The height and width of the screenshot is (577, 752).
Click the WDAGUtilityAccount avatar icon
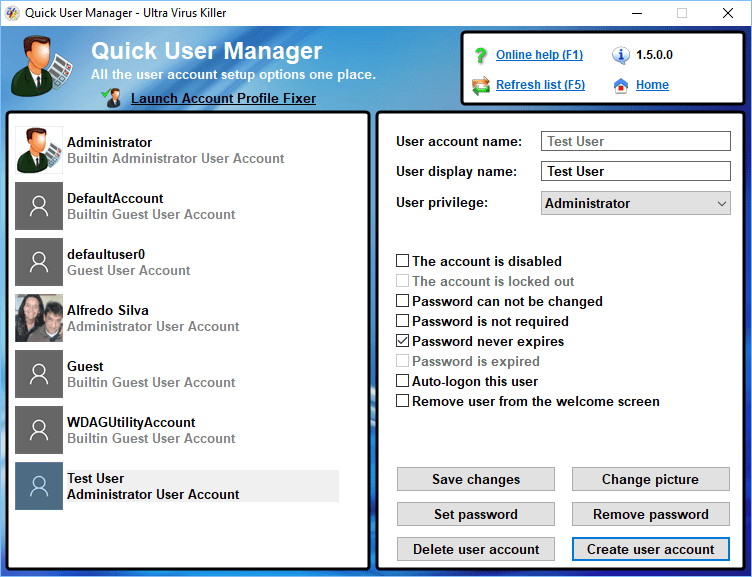39,430
